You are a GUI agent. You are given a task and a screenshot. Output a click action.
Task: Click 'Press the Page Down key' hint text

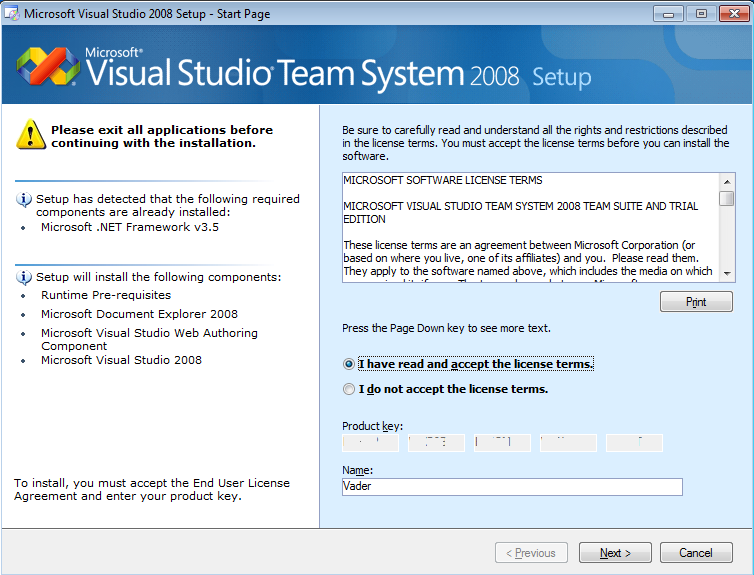[x=446, y=328]
